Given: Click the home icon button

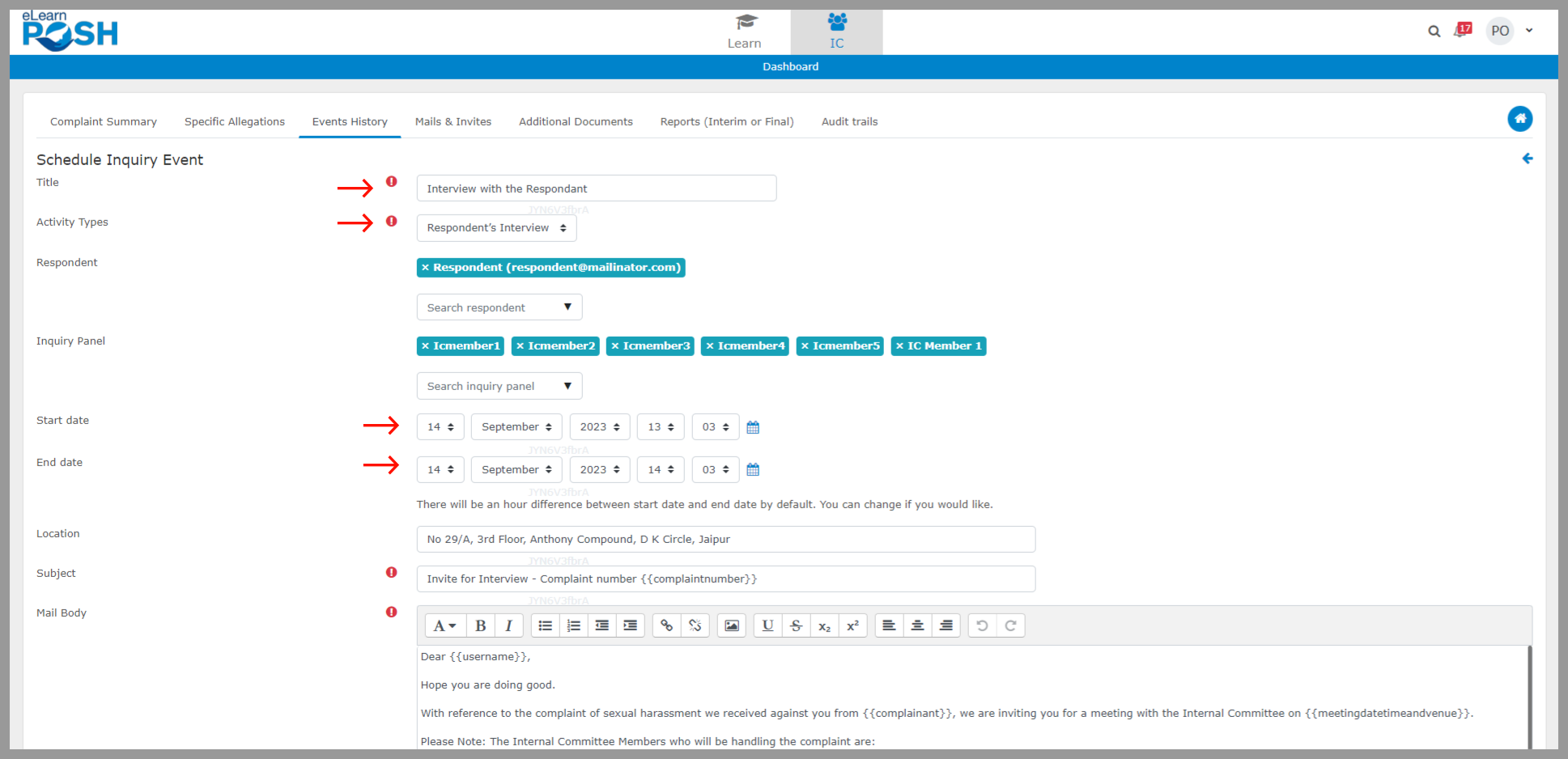Looking at the screenshot, I should (x=1519, y=119).
